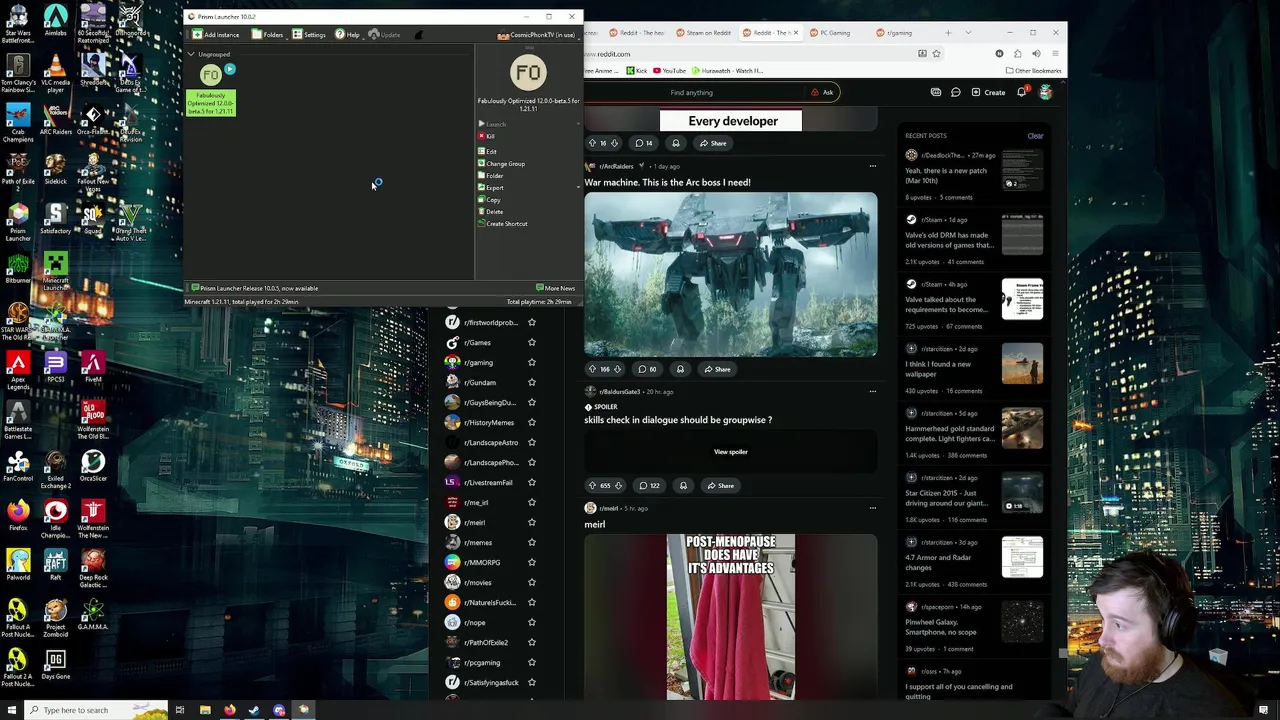Viewport: 1280px width, 720px height.
Task: Collapse the Ungrouped instance group
Action: 191,54
